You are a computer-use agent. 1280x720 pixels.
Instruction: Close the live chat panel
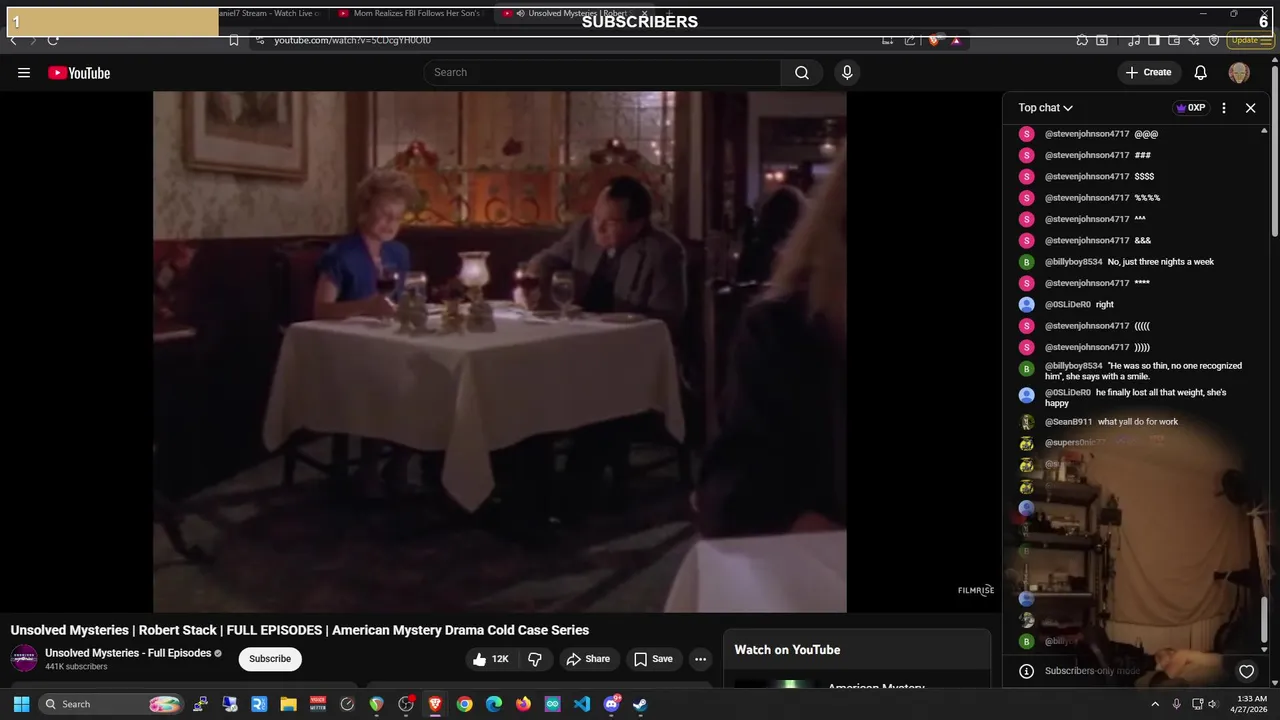(1250, 108)
